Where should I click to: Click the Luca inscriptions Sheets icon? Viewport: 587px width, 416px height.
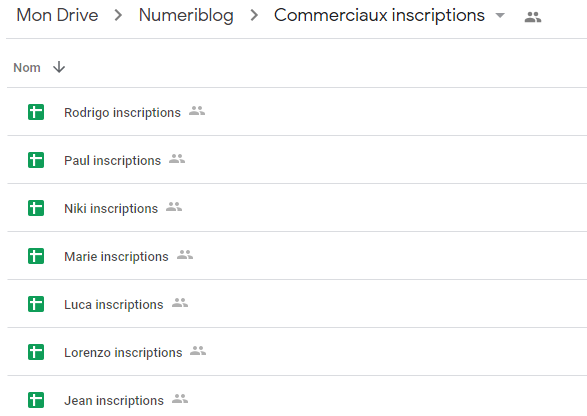tap(36, 304)
